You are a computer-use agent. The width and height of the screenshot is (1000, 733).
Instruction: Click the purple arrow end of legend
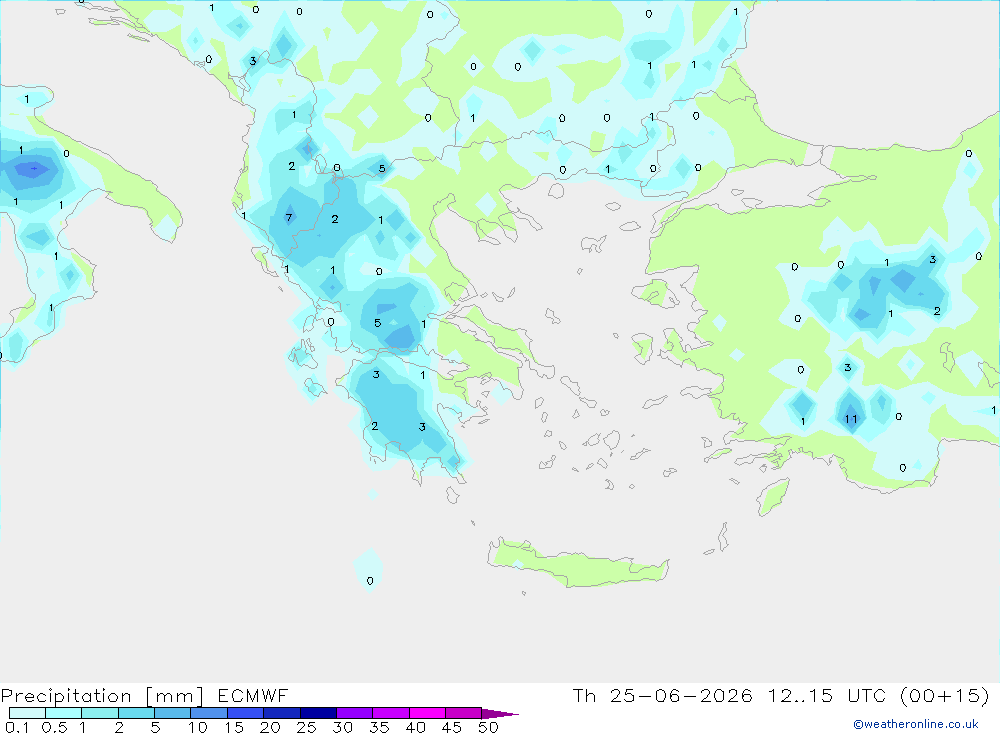click(499, 713)
